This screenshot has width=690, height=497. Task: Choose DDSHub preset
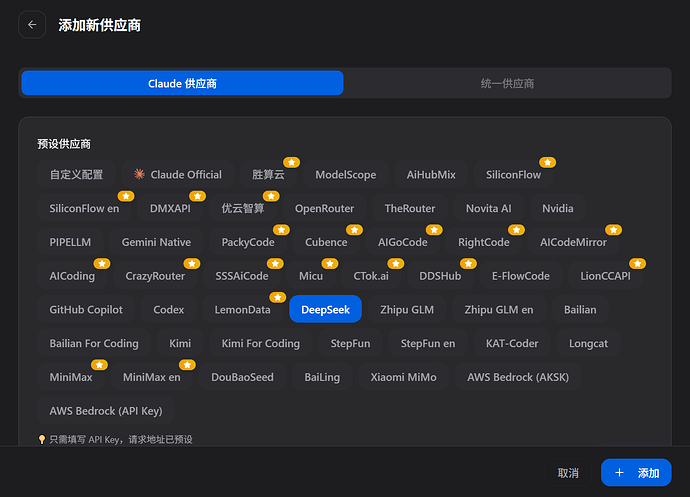(x=440, y=276)
